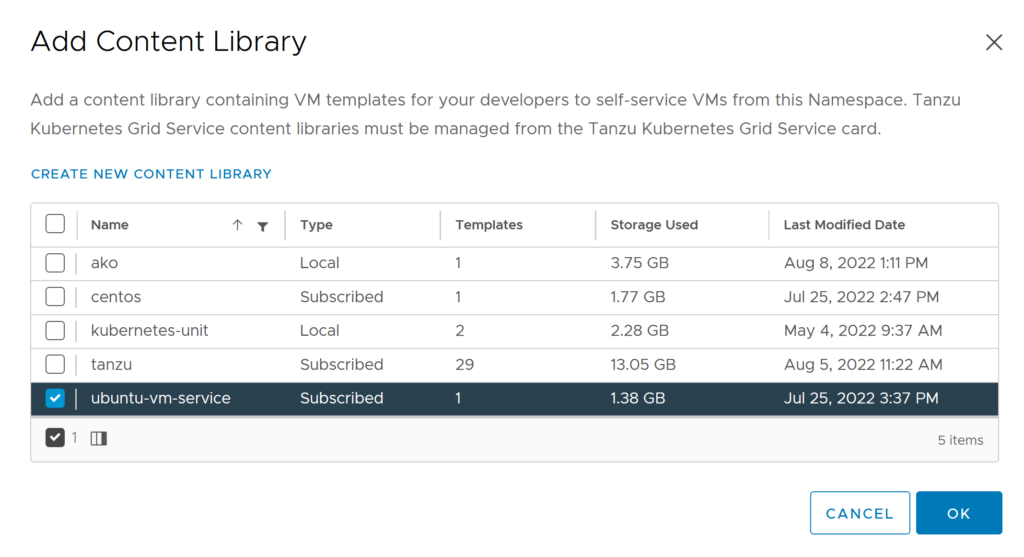
Task: Sort by Last Modified Date header
Action: [844, 225]
